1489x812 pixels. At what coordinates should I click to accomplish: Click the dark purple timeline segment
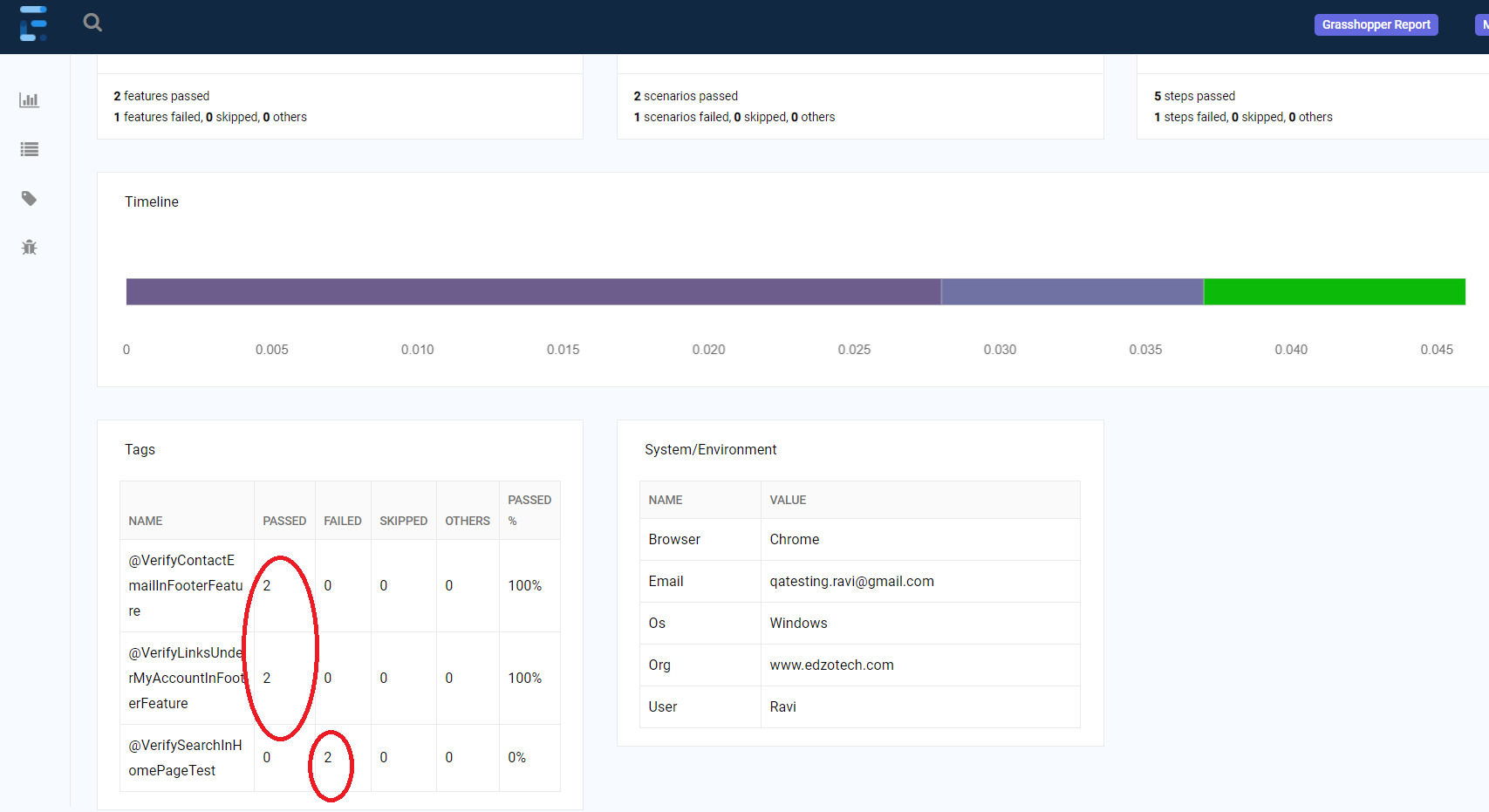point(532,291)
